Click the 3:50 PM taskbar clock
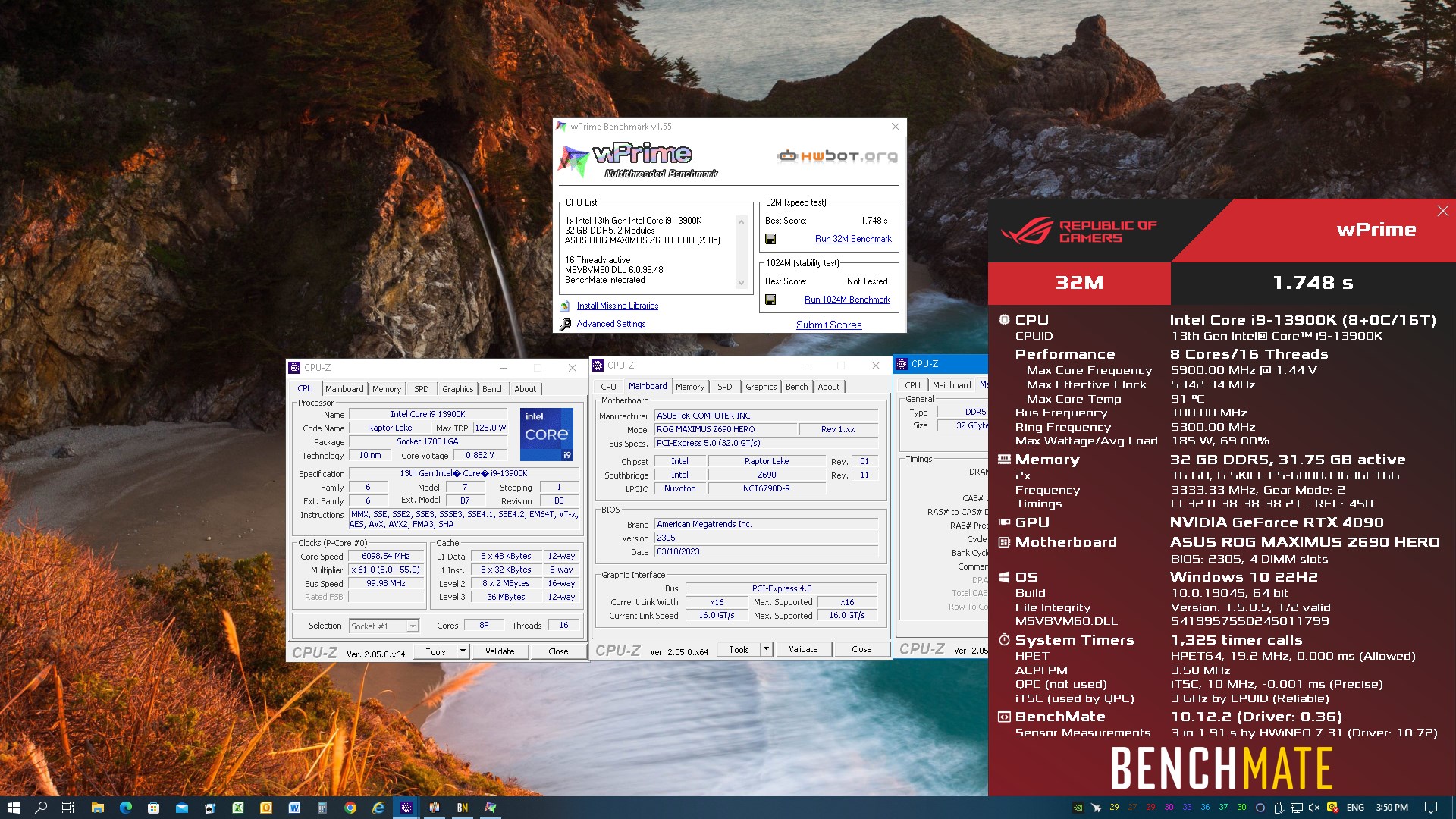The width and height of the screenshot is (1456, 819). pos(1392,808)
